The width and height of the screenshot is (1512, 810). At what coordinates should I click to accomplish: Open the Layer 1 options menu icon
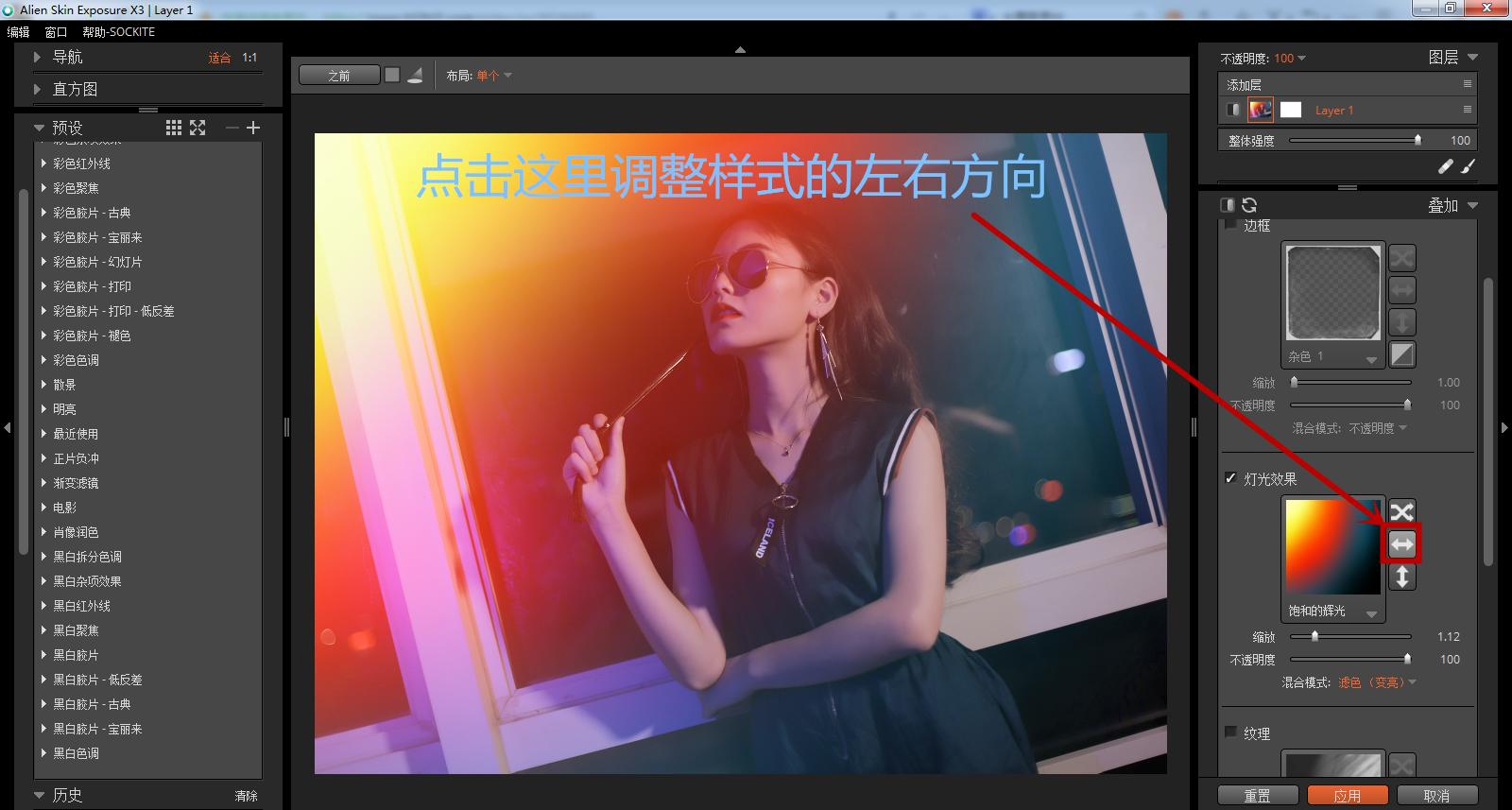pyautogui.click(x=1468, y=110)
